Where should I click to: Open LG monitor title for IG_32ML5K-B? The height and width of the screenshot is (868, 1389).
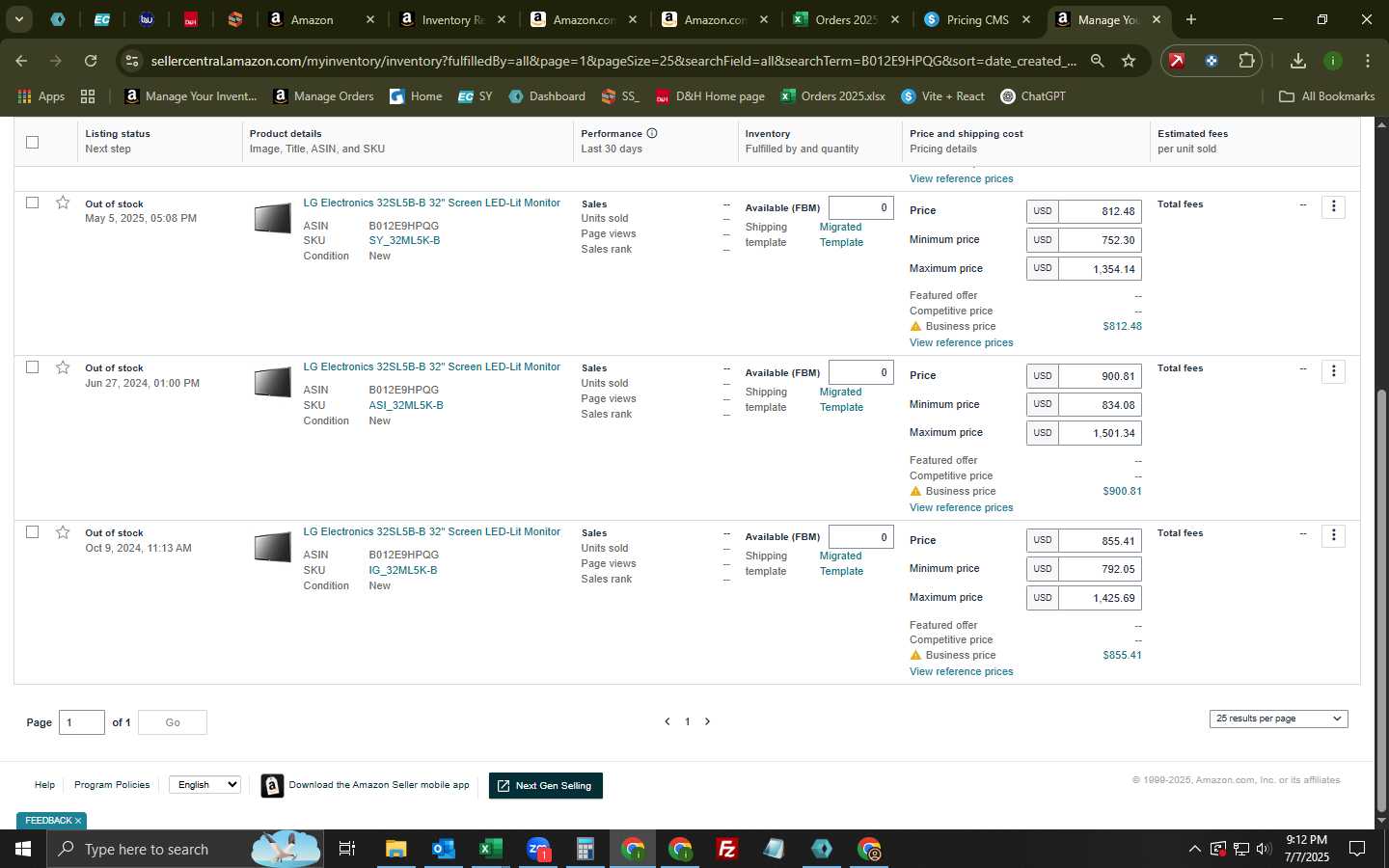431,531
